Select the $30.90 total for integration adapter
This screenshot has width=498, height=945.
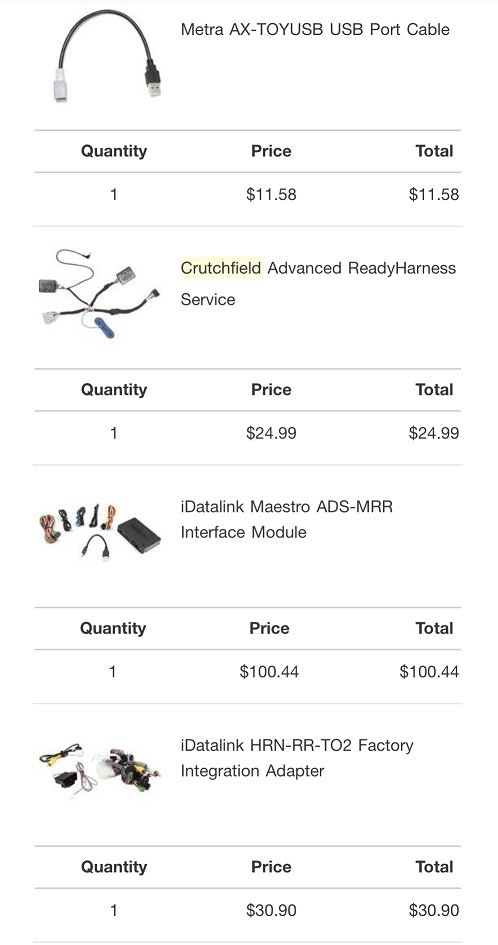433,911
